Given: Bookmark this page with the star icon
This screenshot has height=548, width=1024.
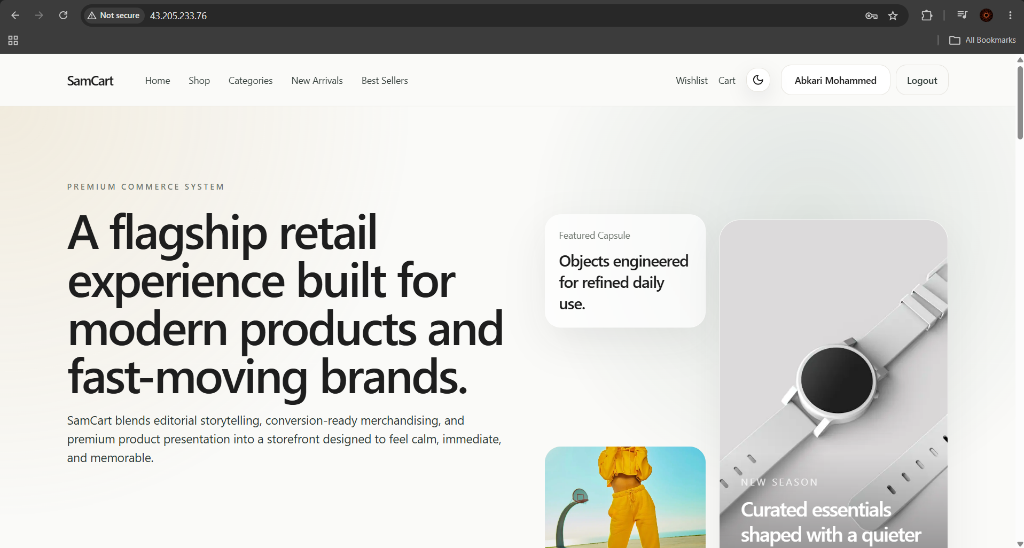Looking at the screenshot, I should point(893,16).
